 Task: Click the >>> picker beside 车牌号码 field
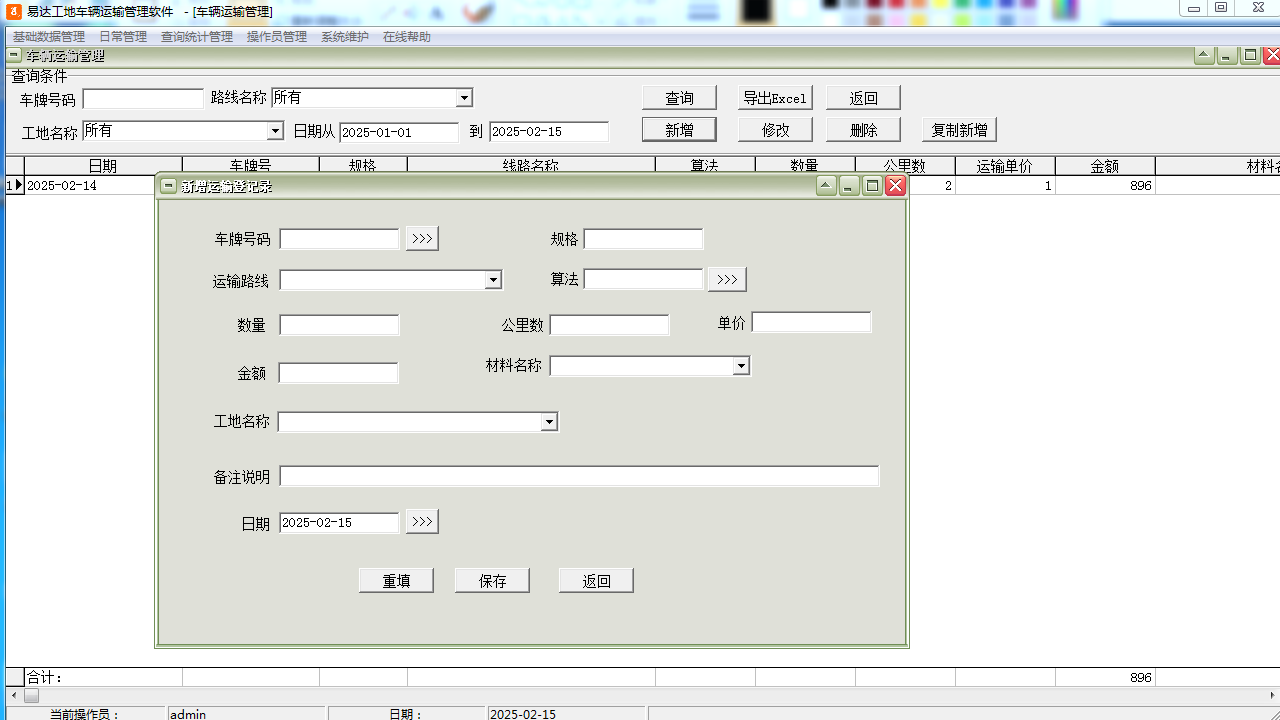click(422, 239)
